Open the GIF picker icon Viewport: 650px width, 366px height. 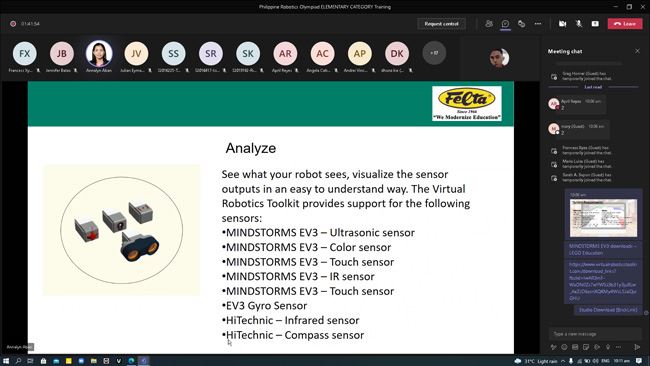(575, 347)
